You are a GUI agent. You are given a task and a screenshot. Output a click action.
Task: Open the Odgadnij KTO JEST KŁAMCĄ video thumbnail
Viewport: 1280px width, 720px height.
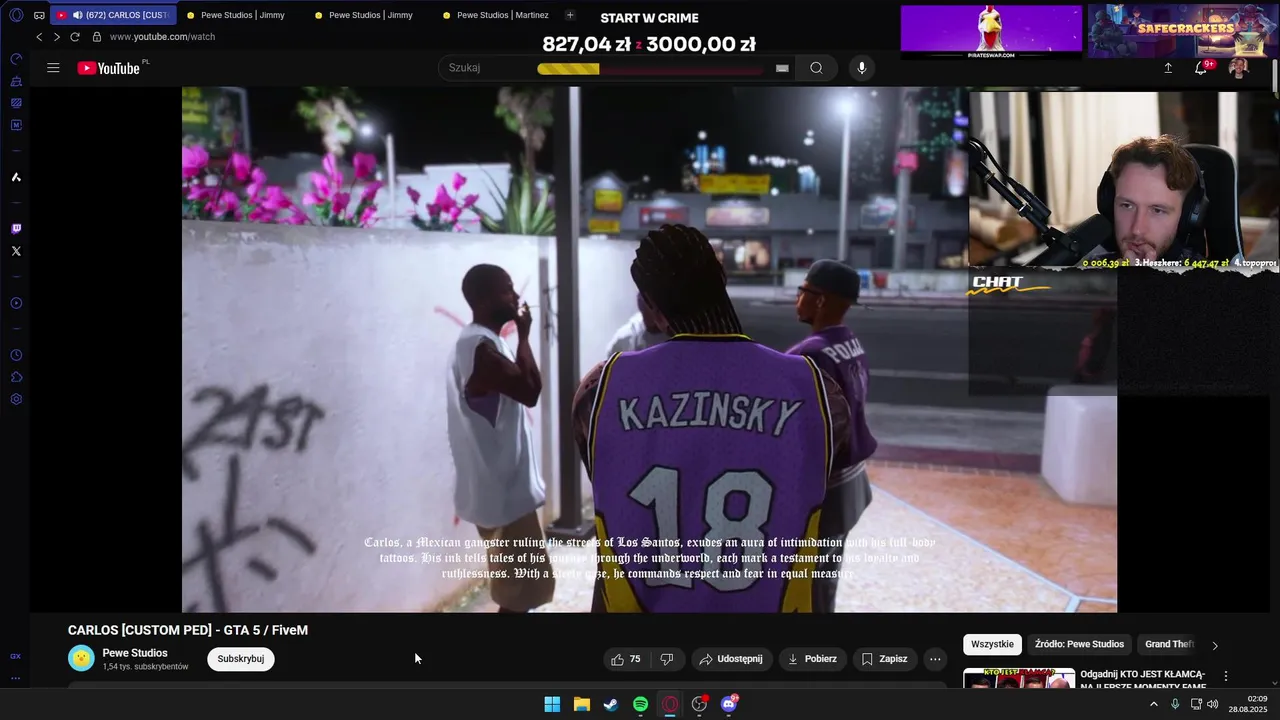pos(1019,679)
